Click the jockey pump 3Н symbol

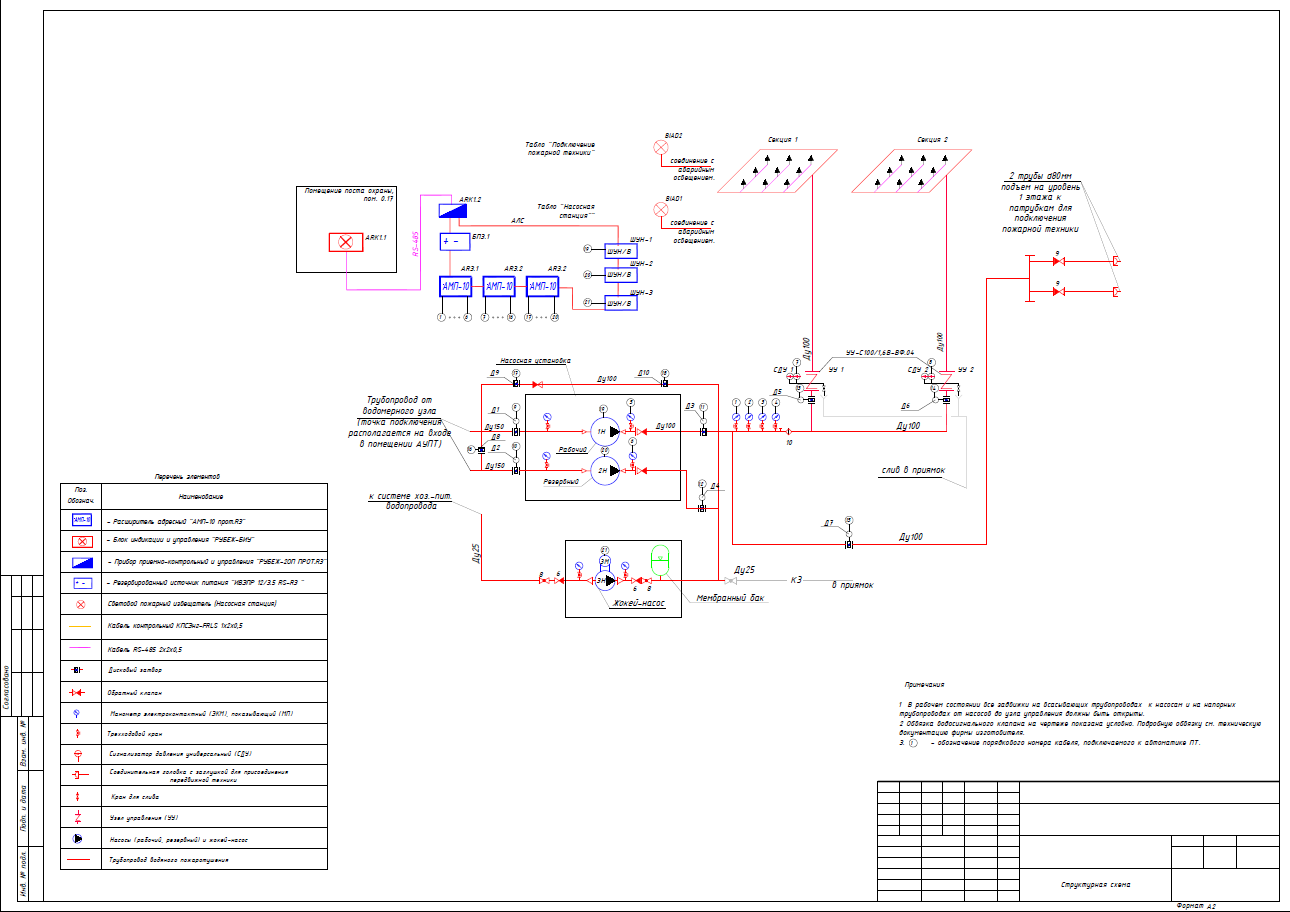pos(604,580)
